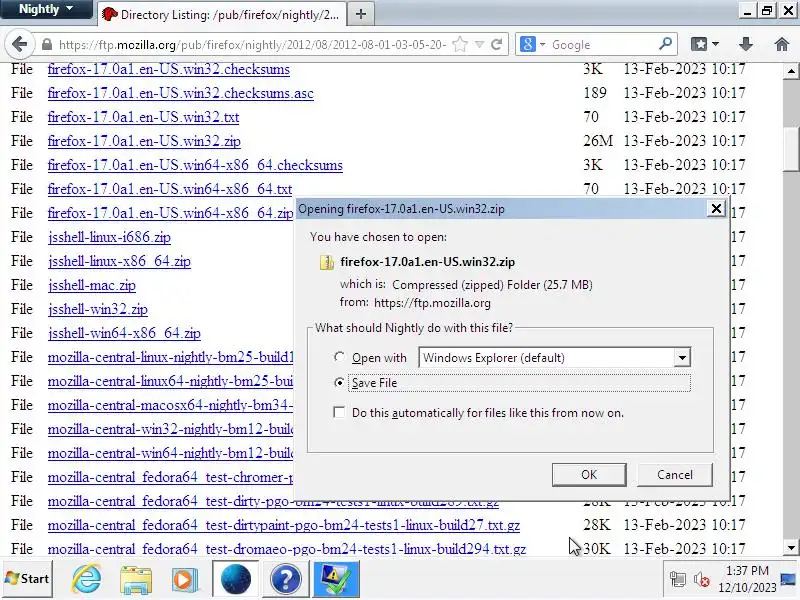Bookmark this page with the star icon
The width and height of the screenshot is (800, 600).
(x=460, y=44)
